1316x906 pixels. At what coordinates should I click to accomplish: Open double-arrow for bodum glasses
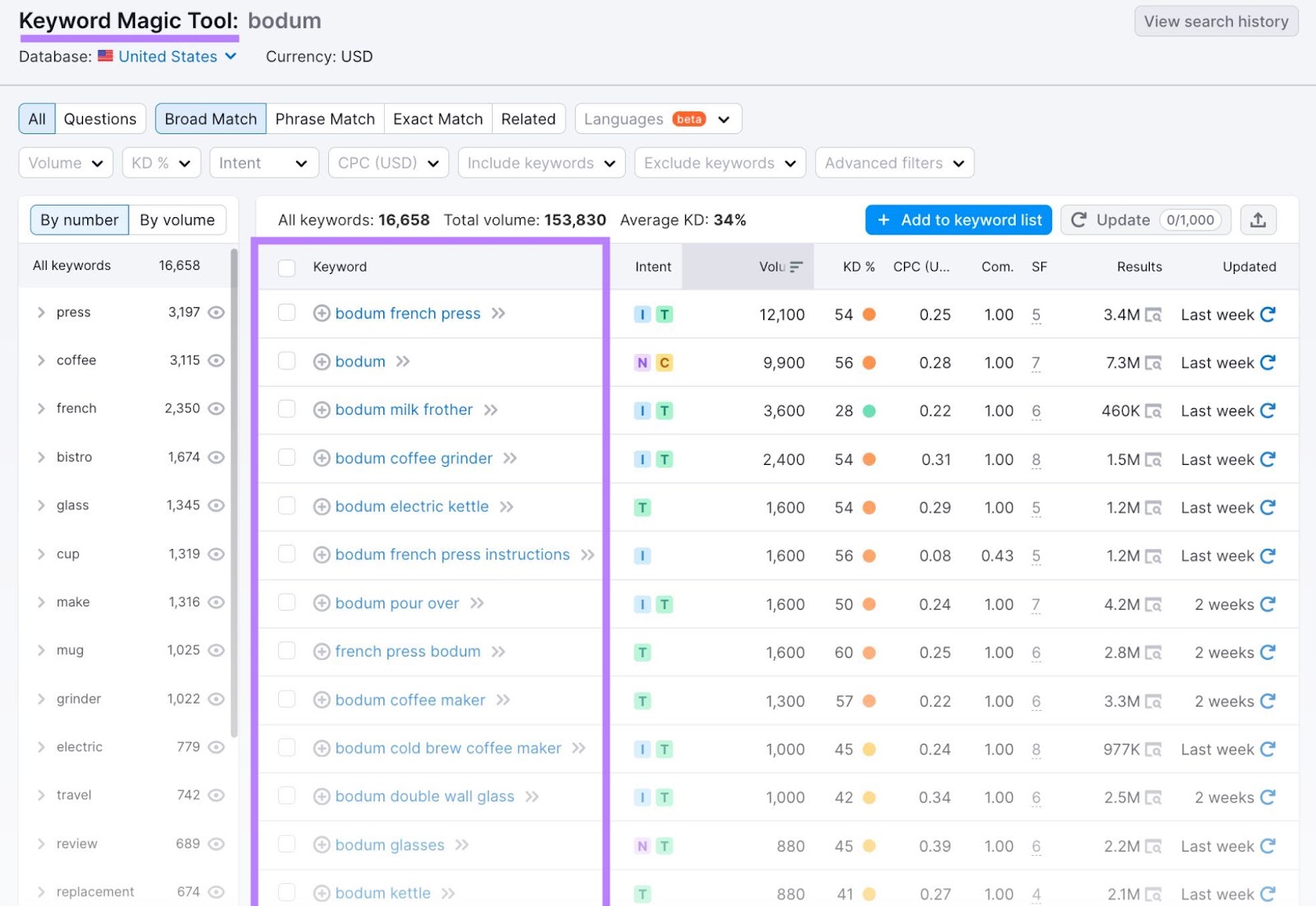[x=462, y=845]
